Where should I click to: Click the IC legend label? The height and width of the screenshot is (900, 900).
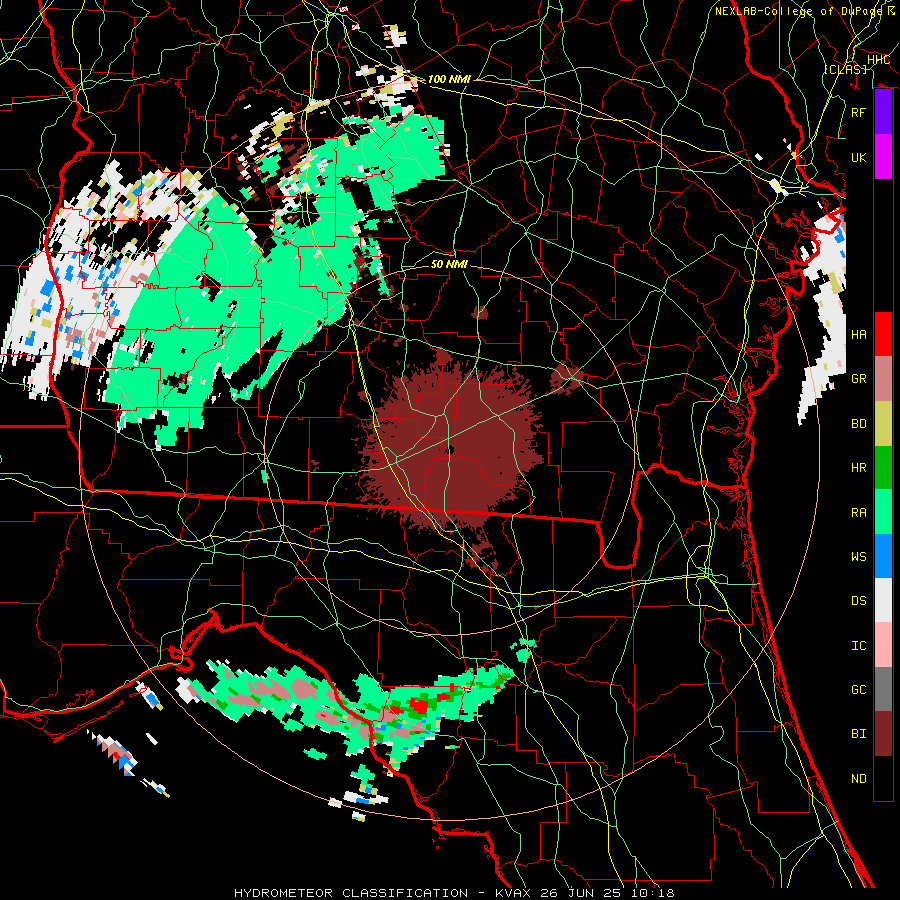click(859, 646)
